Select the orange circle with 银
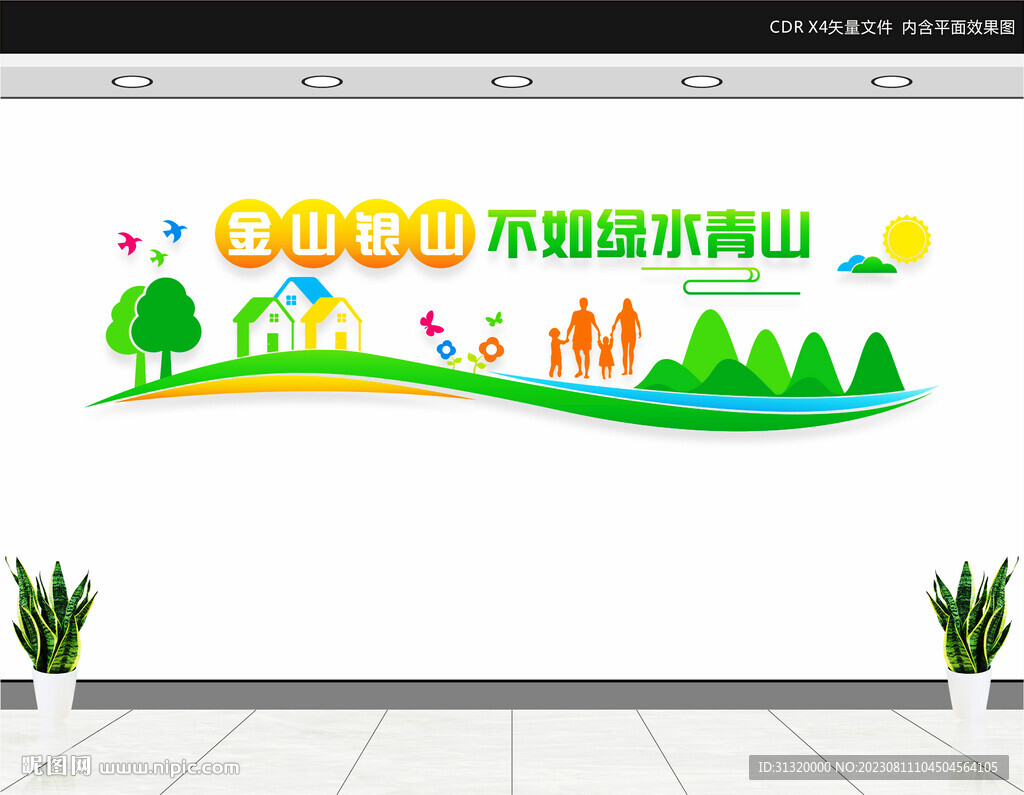Screen dimensions: 1024x795 (x=377, y=233)
